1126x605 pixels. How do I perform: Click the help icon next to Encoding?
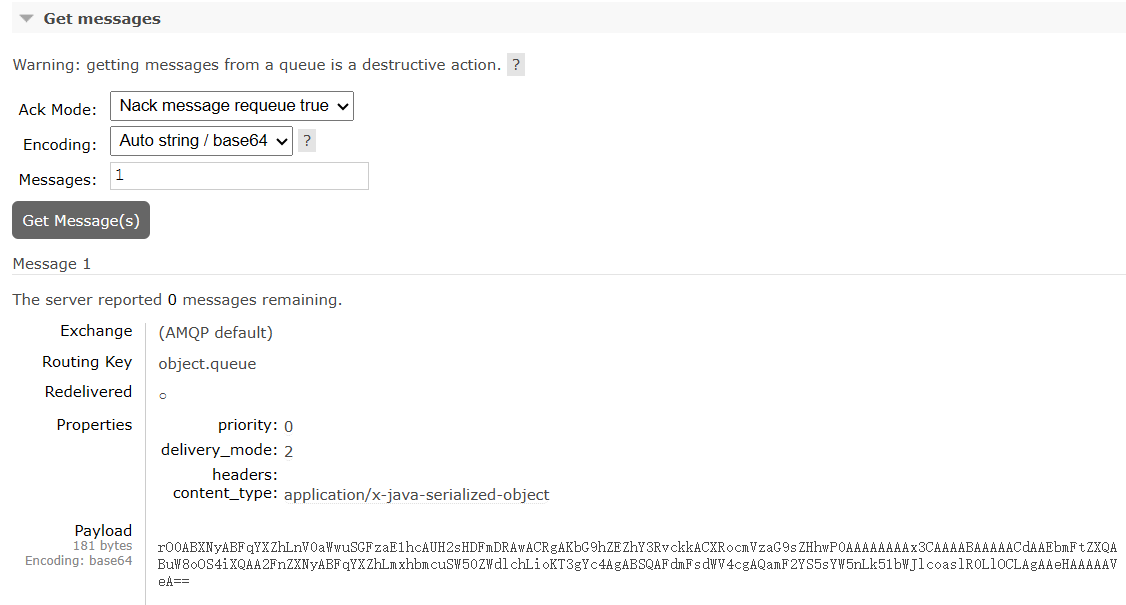coord(307,141)
